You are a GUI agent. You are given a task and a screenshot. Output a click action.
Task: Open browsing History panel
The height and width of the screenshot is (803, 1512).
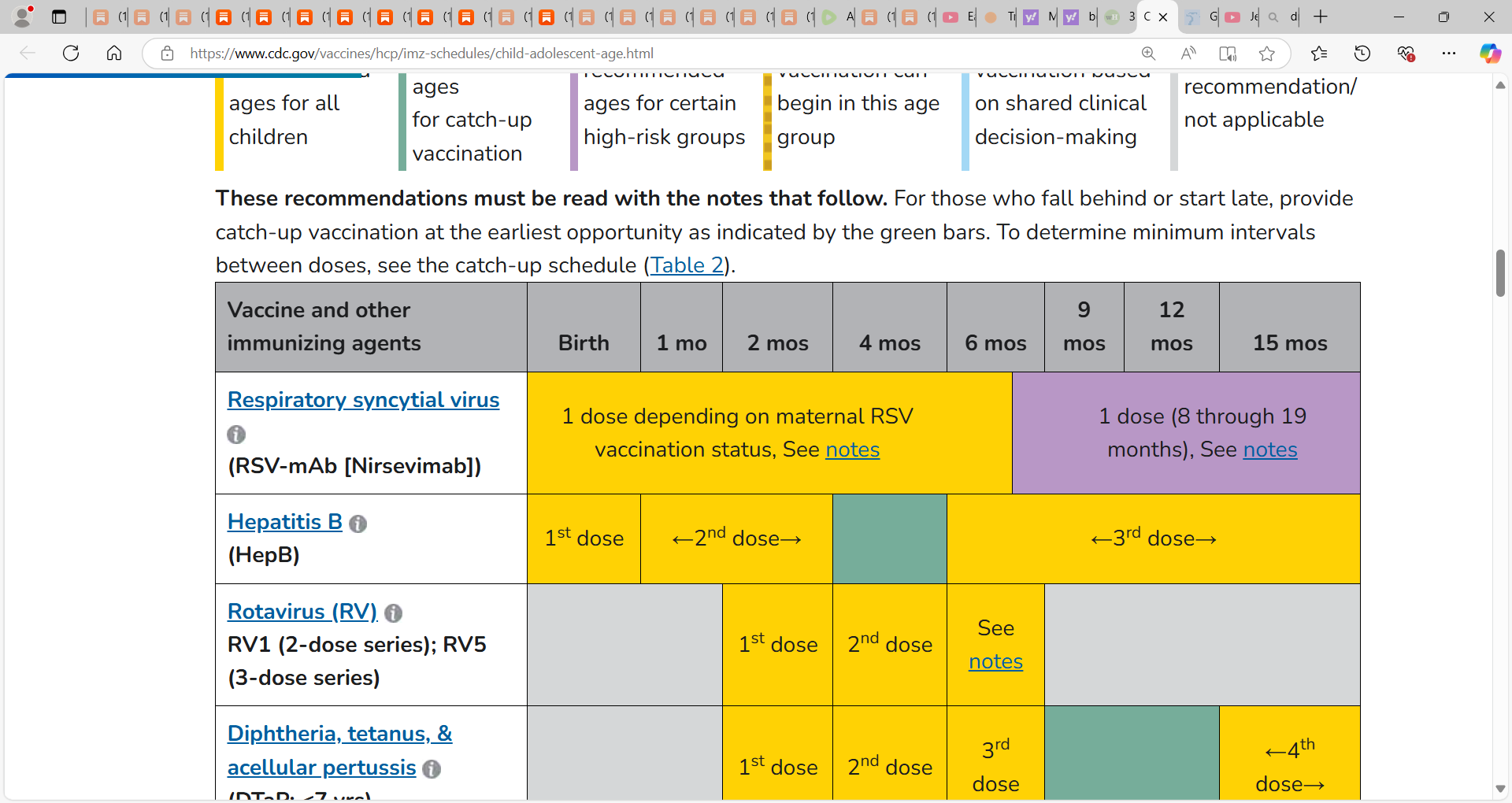click(1362, 54)
